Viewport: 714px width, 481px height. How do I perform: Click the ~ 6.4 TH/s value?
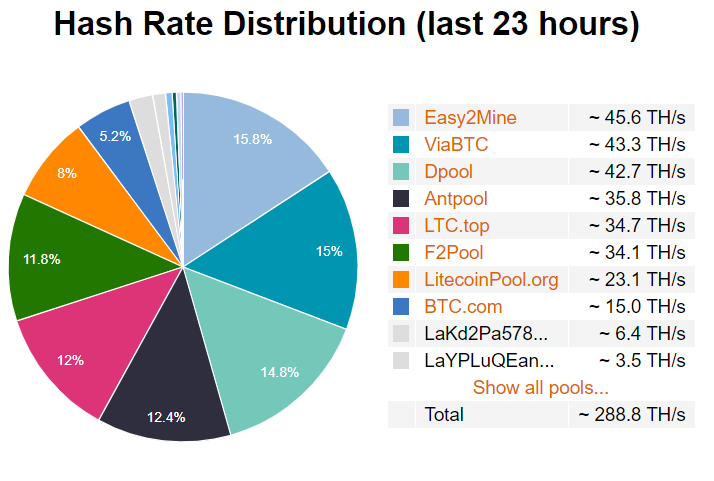642,333
